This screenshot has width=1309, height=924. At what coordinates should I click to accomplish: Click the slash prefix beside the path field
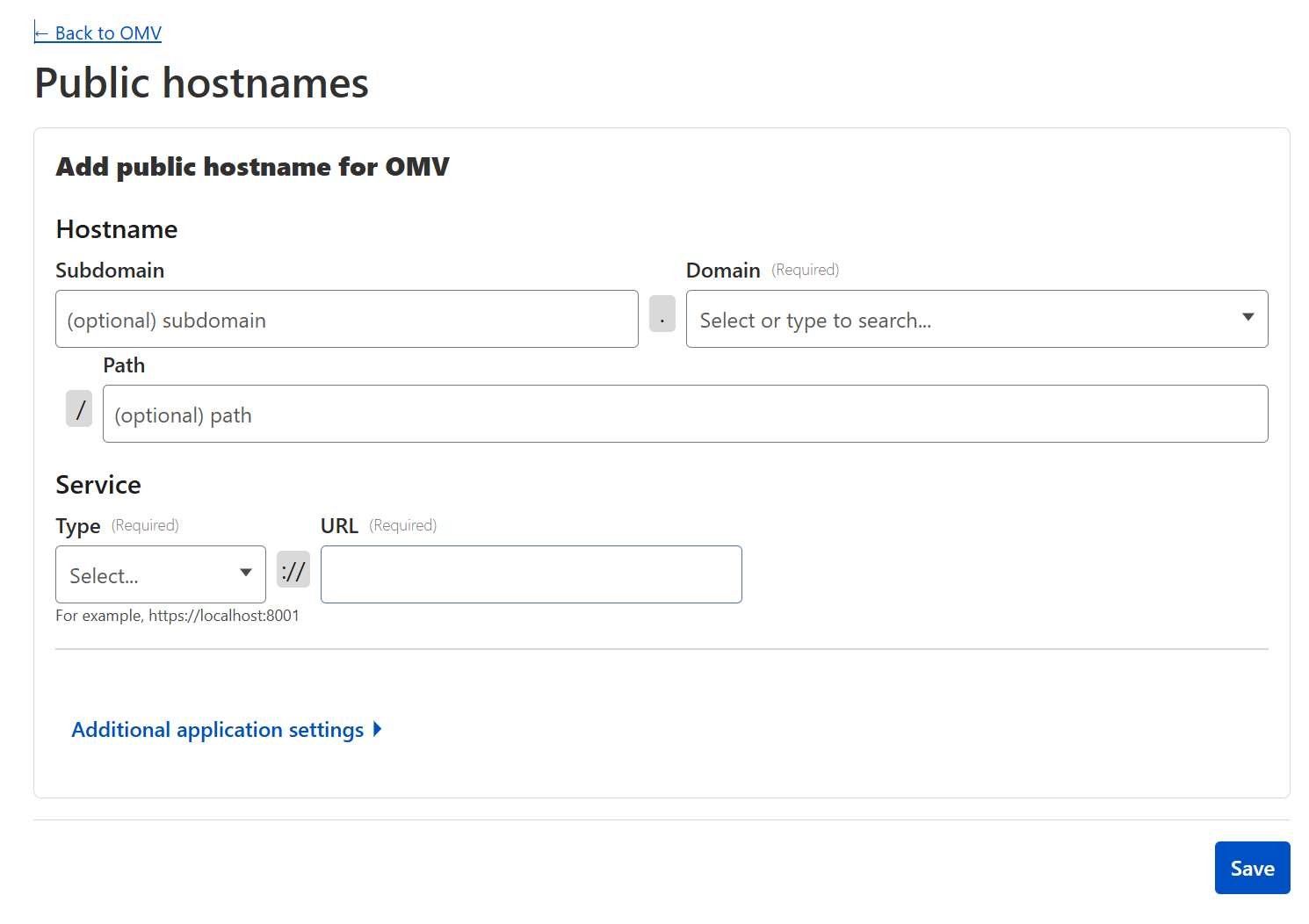(79, 408)
